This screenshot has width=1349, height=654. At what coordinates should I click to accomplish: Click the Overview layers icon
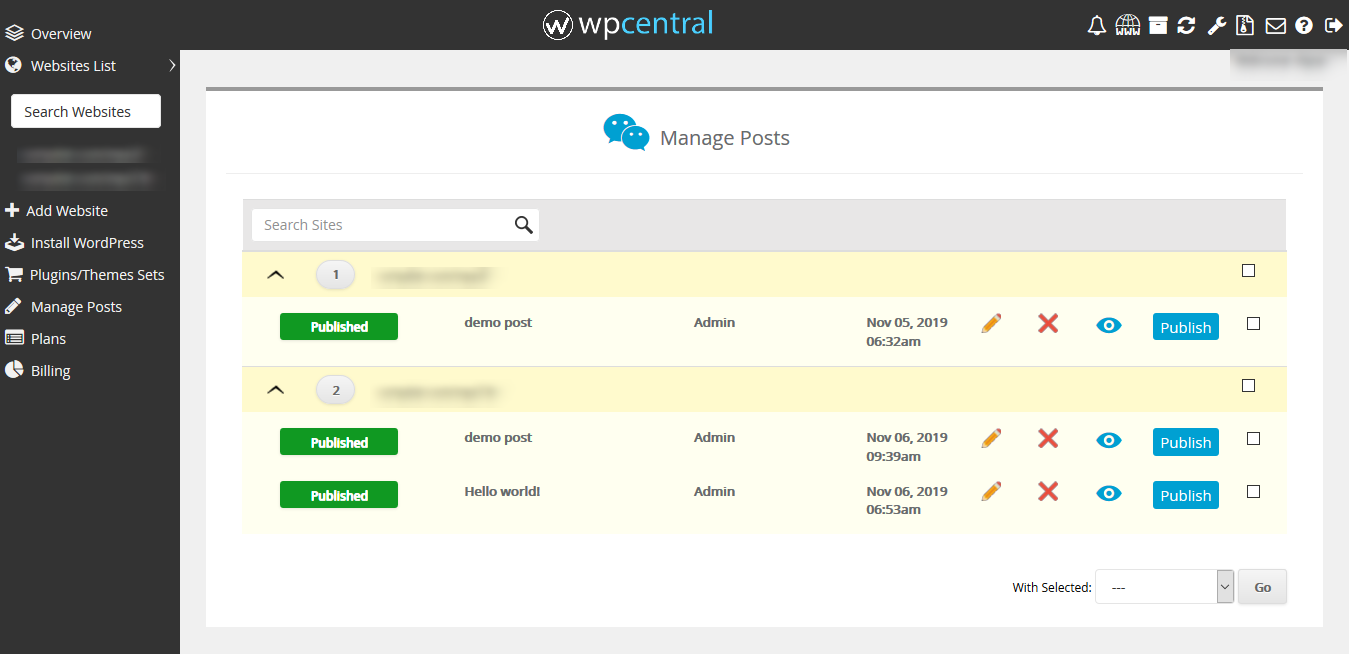14,33
